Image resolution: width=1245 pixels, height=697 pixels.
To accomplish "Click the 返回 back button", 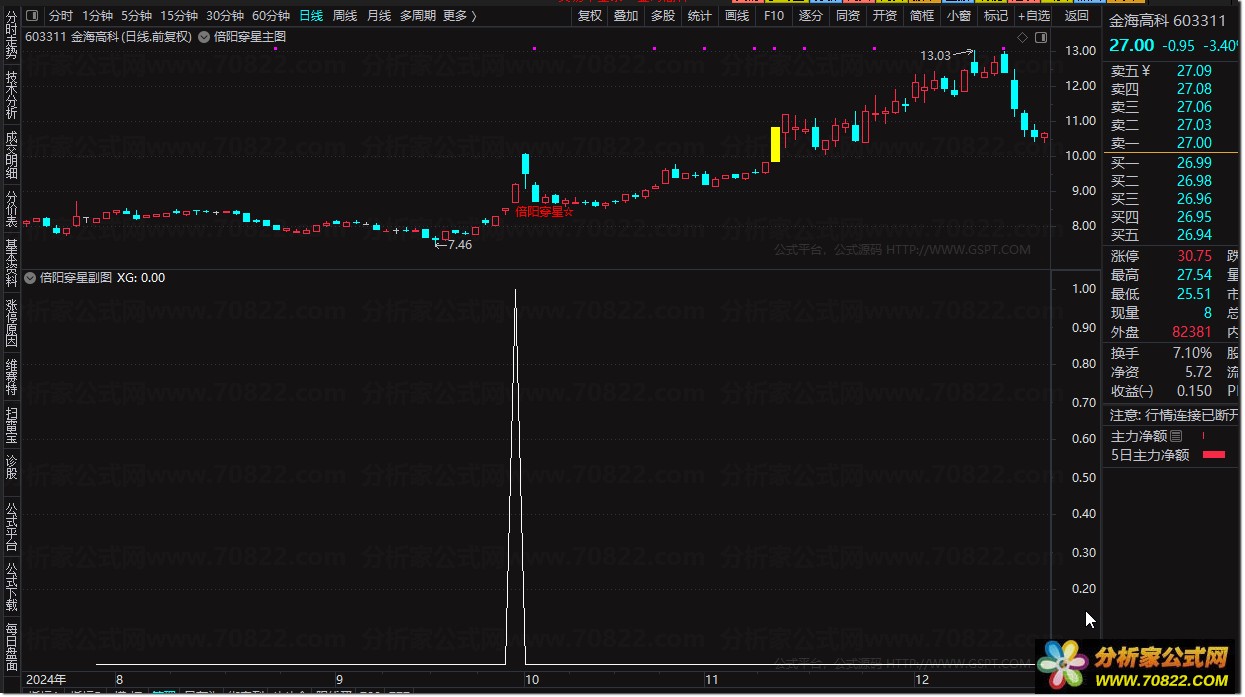I will coord(1077,16).
